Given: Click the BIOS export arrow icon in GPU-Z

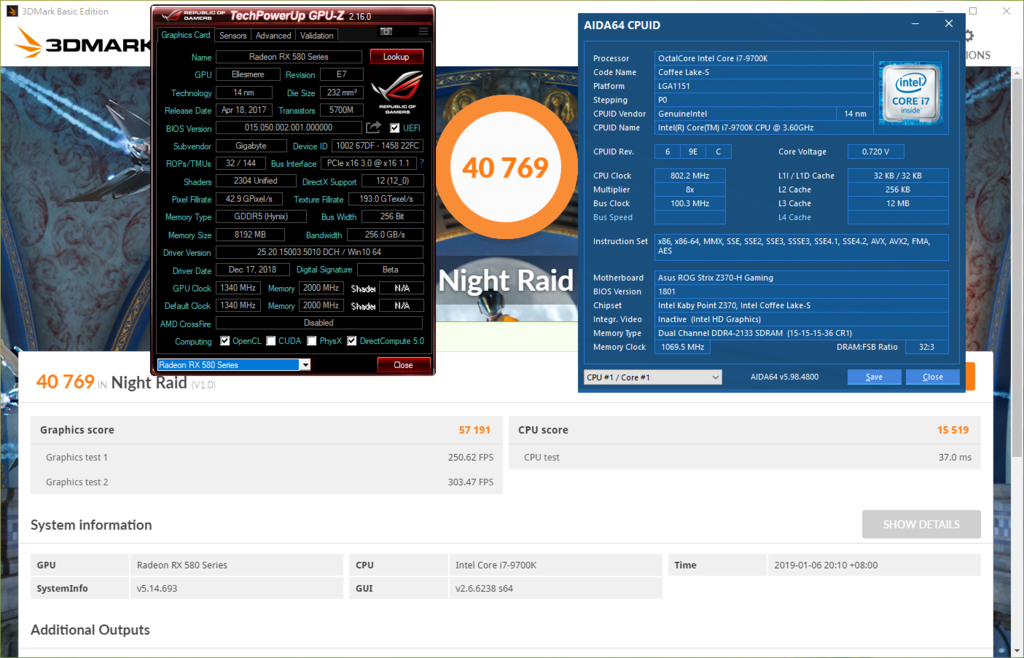Looking at the screenshot, I should click(x=373, y=127).
